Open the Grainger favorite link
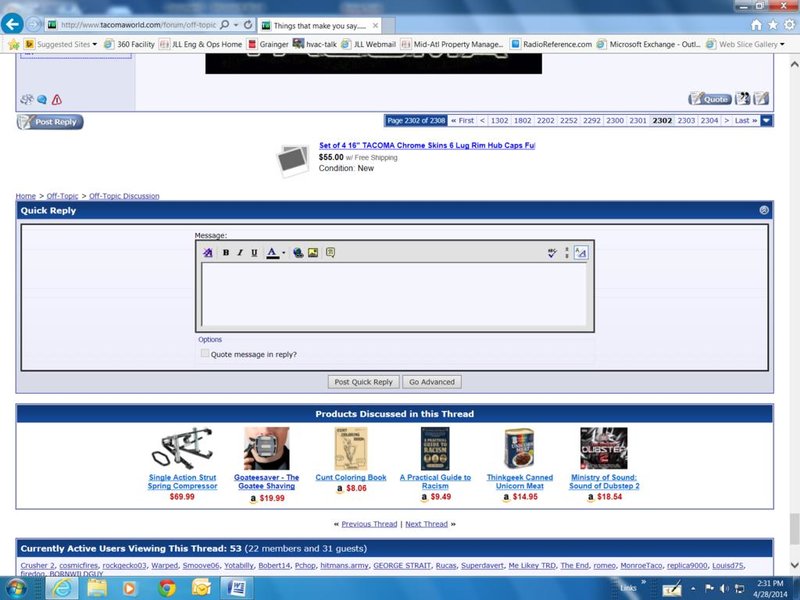Viewport: 800px width, 600px height. (x=268, y=44)
